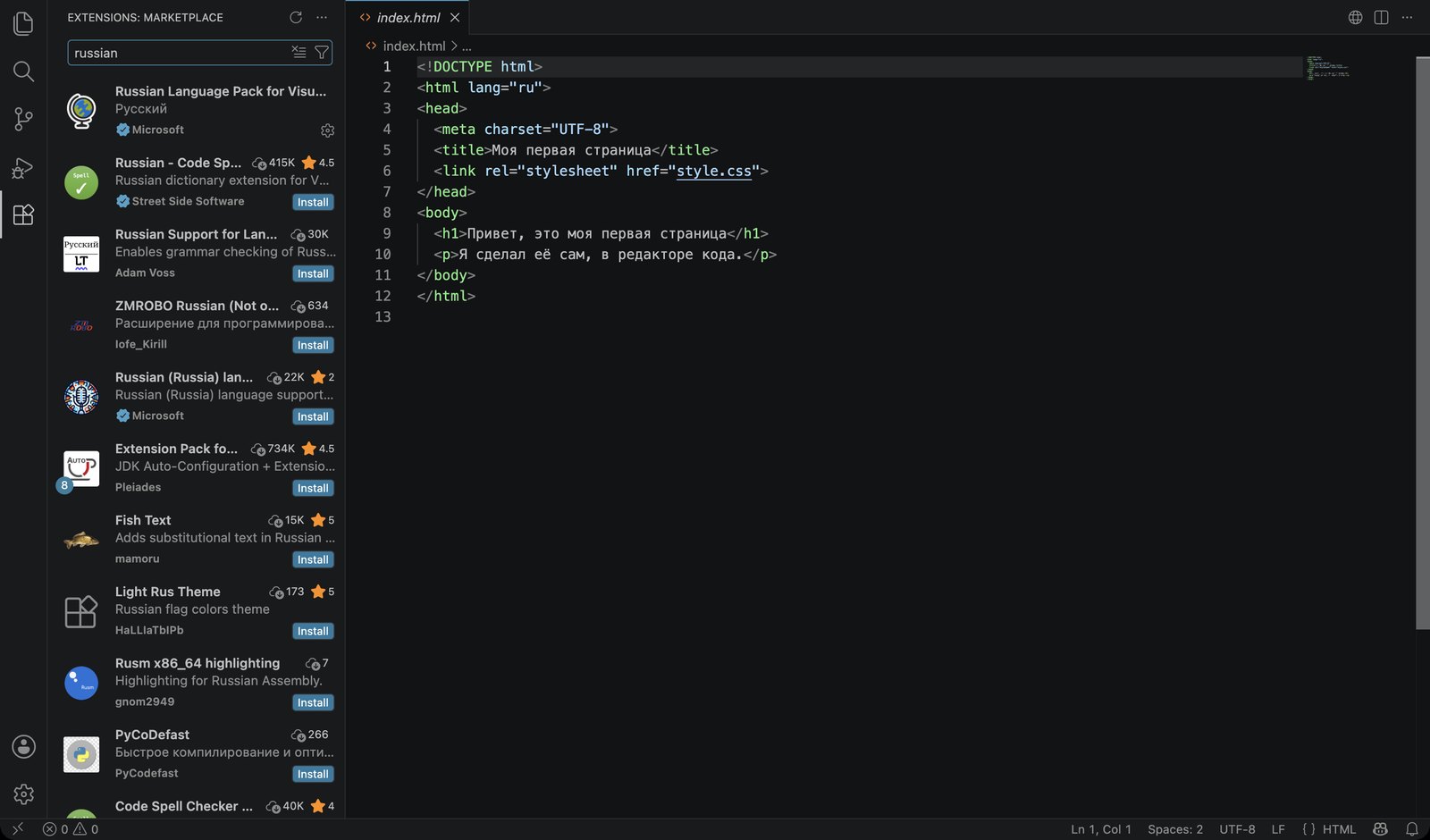This screenshot has height=840, width=1430.
Task: Click the code minimap
Action: [1327, 68]
